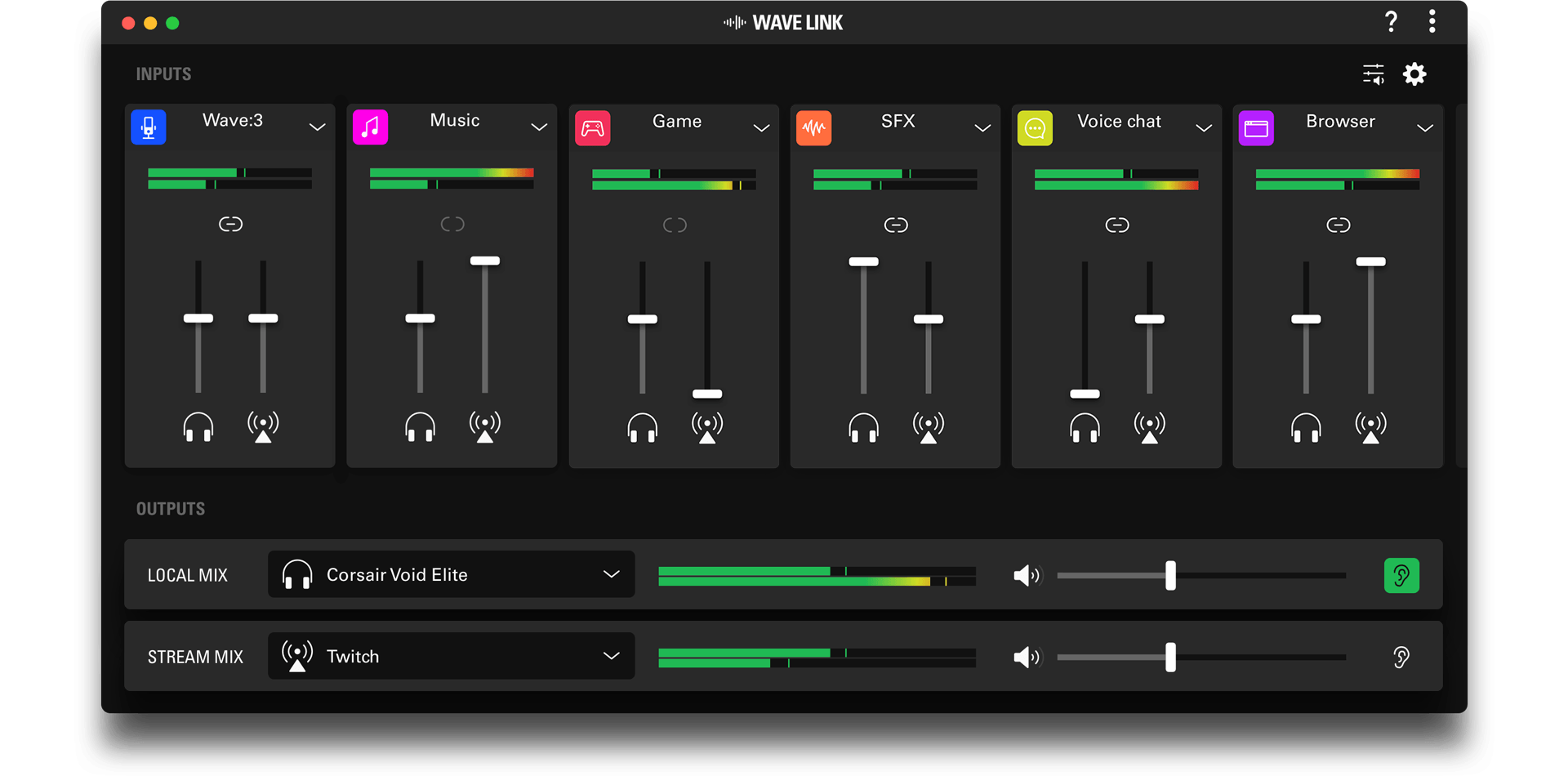Click the Game stream fader handle
This screenshot has width=1568, height=776.
[x=707, y=394]
